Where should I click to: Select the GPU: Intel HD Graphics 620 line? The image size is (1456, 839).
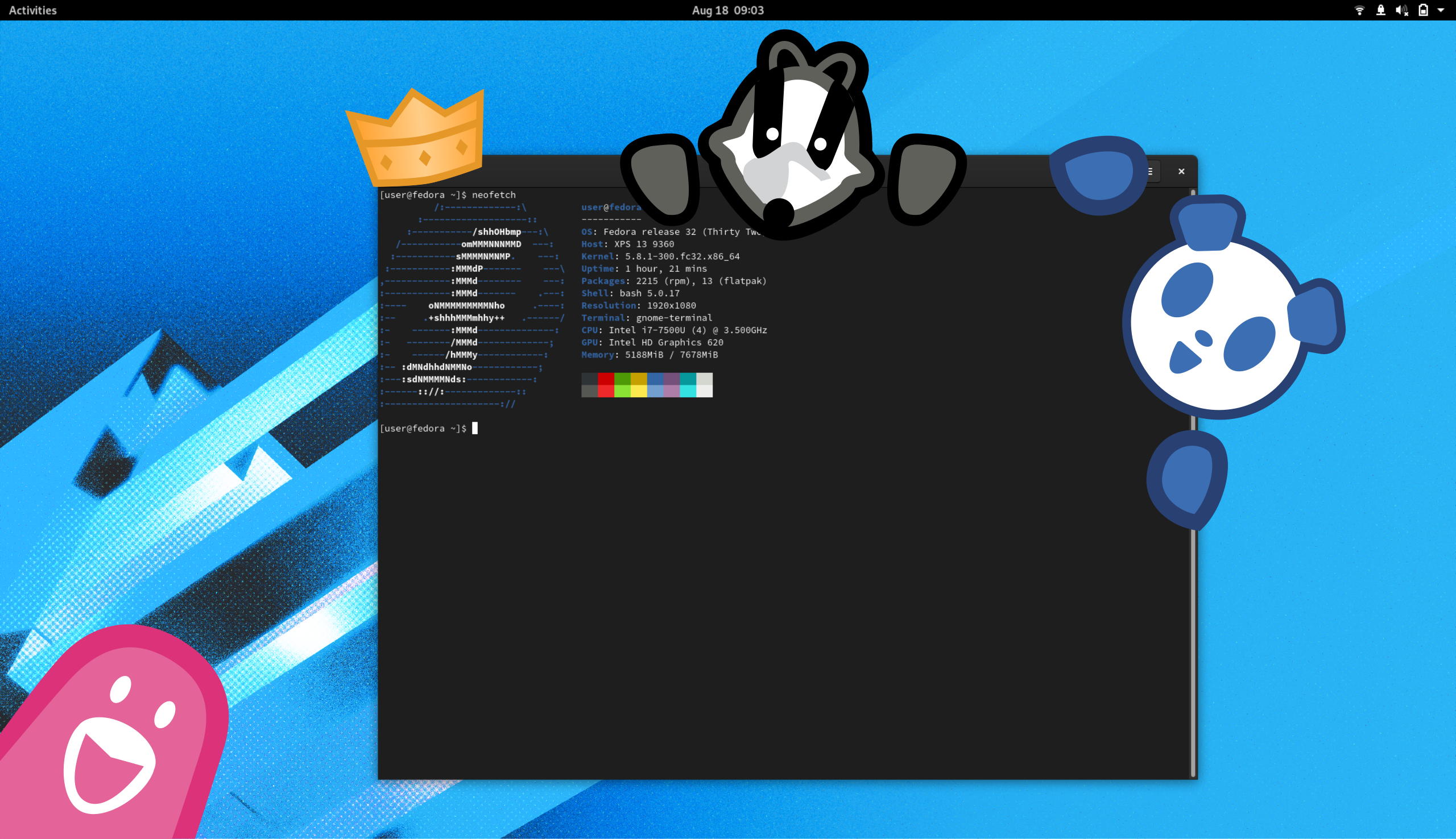point(652,342)
